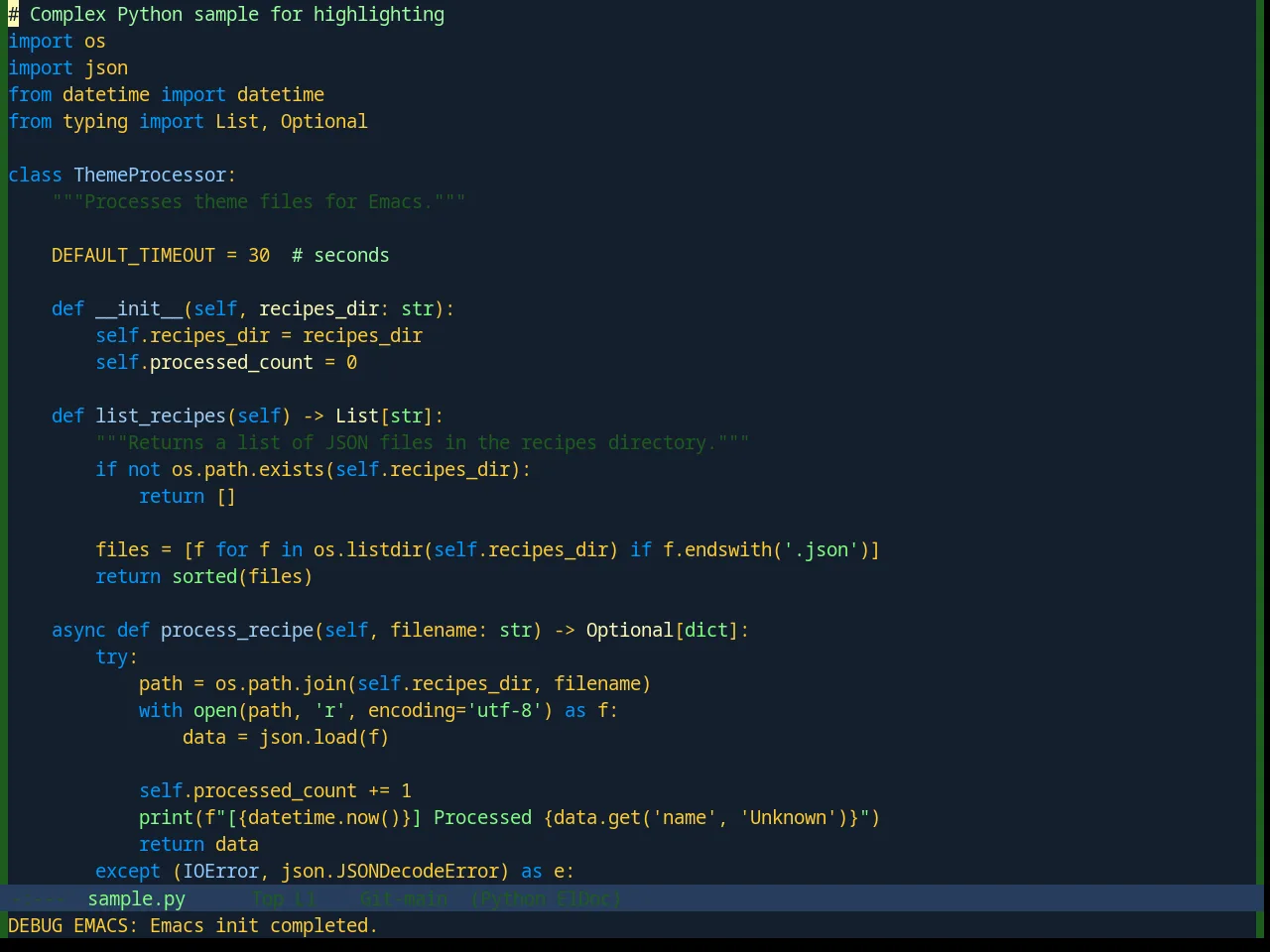The height and width of the screenshot is (952, 1270).
Task: Click the word 'Optional' in the typing import
Action: 323,122
